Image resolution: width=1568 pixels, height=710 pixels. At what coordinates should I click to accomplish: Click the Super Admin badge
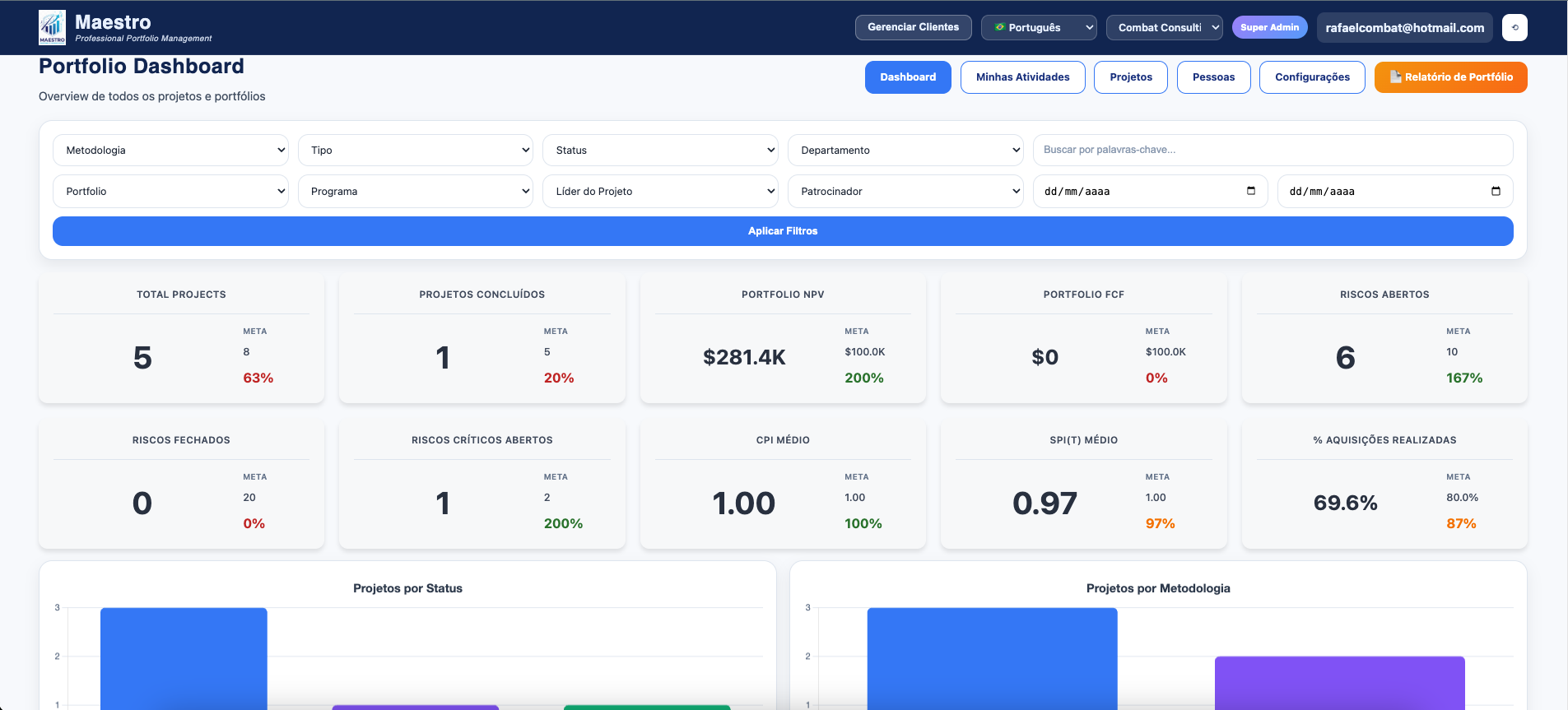(x=1268, y=28)
